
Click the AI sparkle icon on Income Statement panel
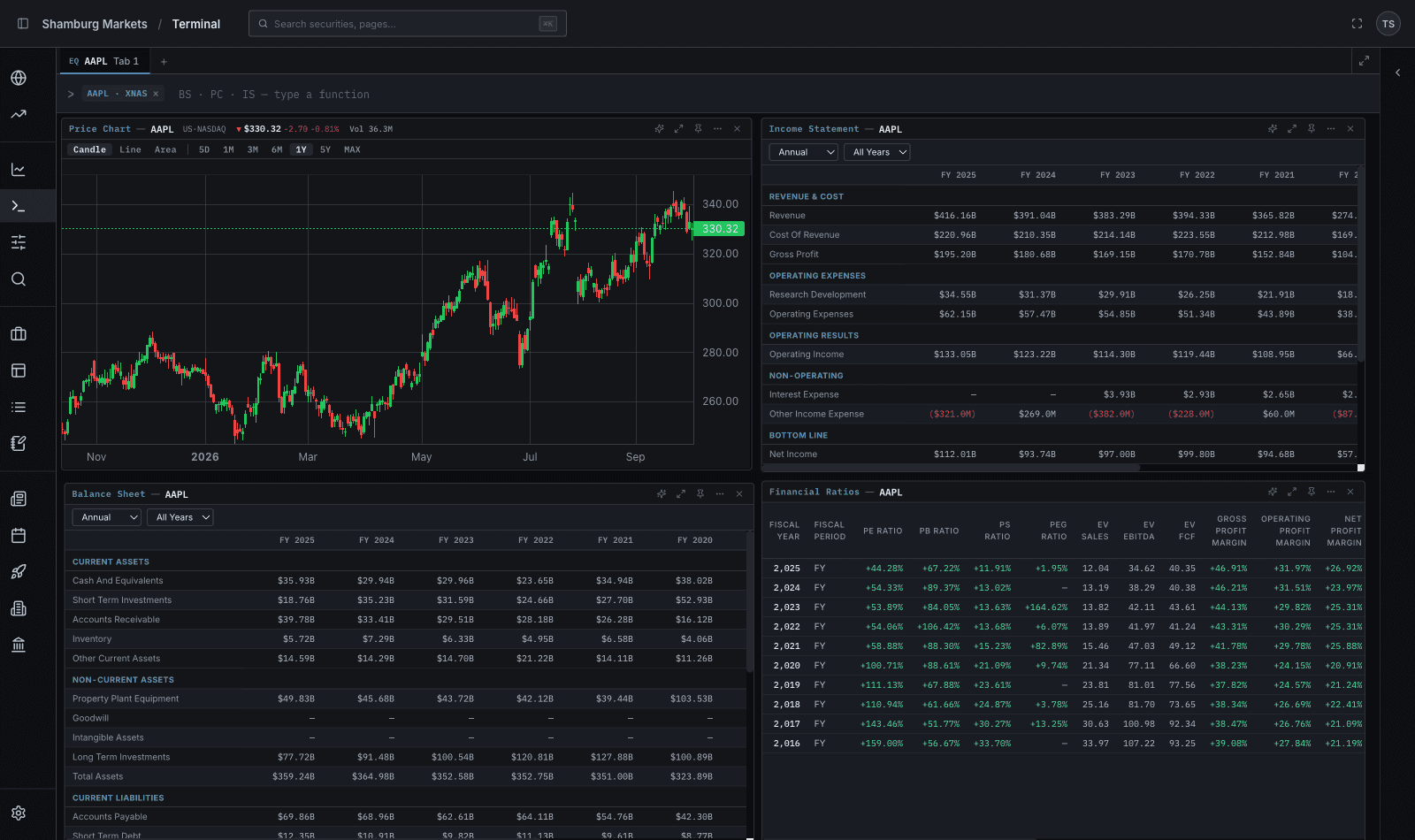tap(1273, 129)
